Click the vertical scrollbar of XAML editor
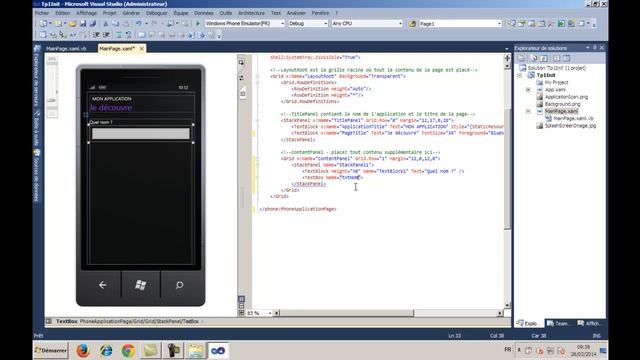 507,169
